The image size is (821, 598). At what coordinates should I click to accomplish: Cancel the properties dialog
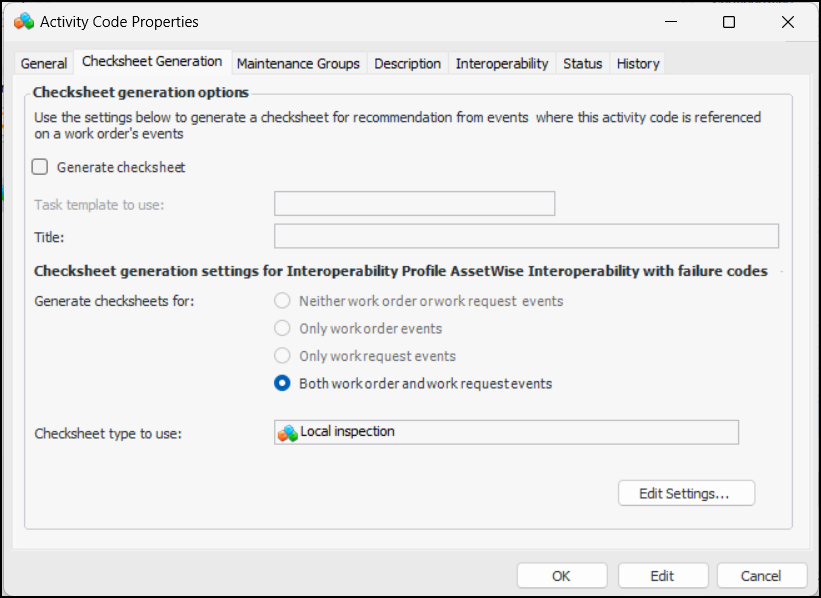click(761, 576)
